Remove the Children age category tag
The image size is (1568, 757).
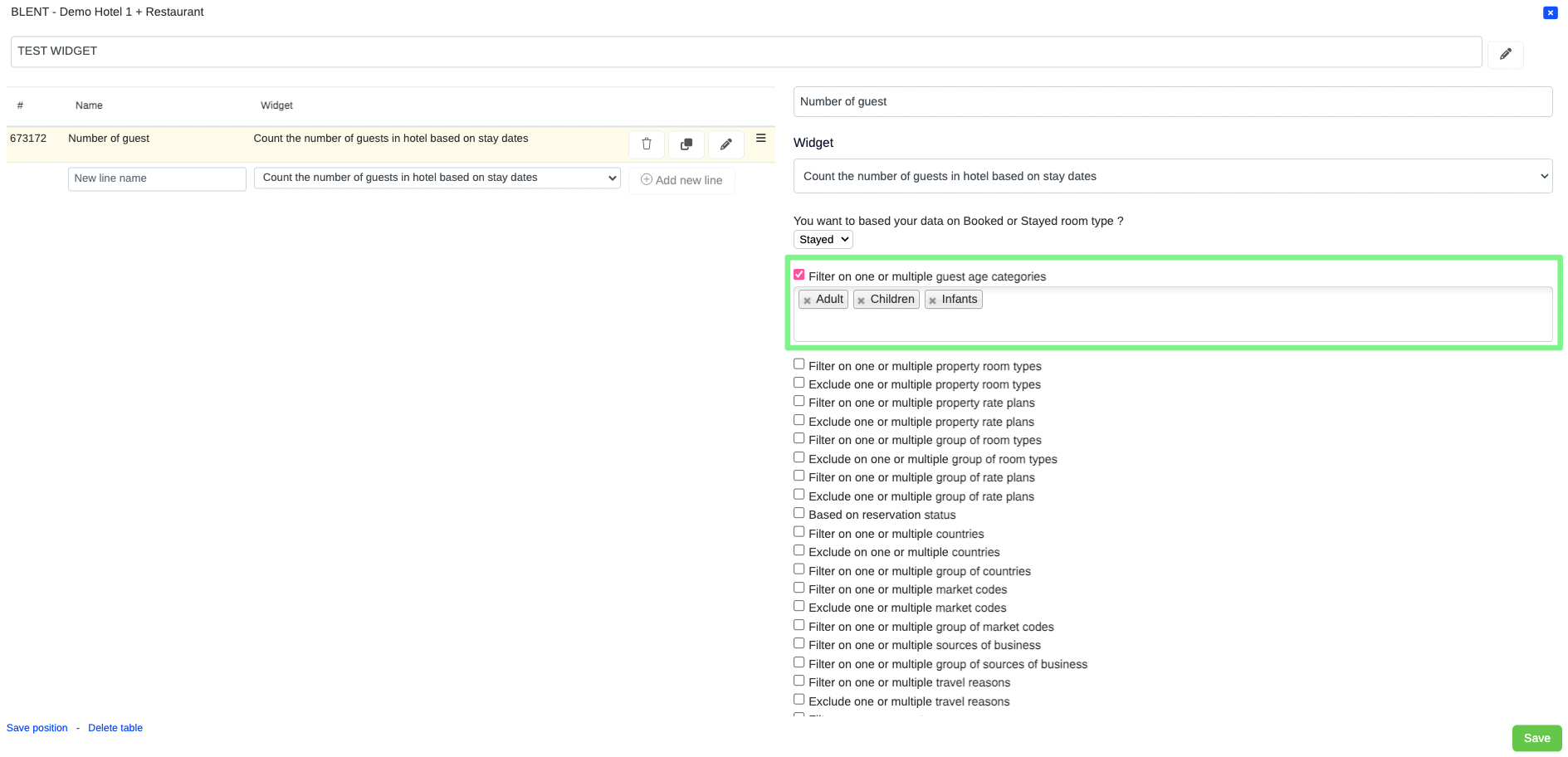[x=862, y=300]
